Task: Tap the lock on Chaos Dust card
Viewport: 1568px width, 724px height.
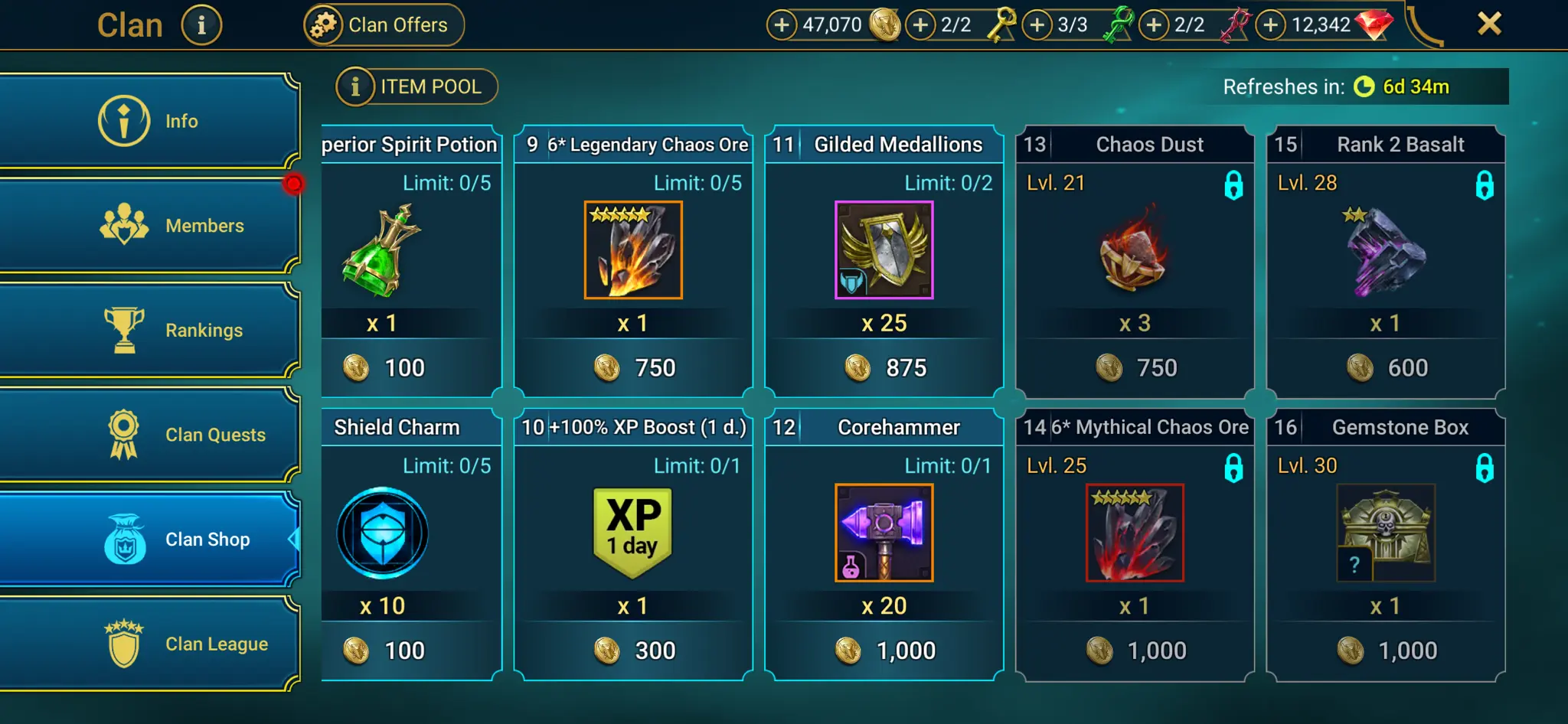Action: [x=1233, y=184]
